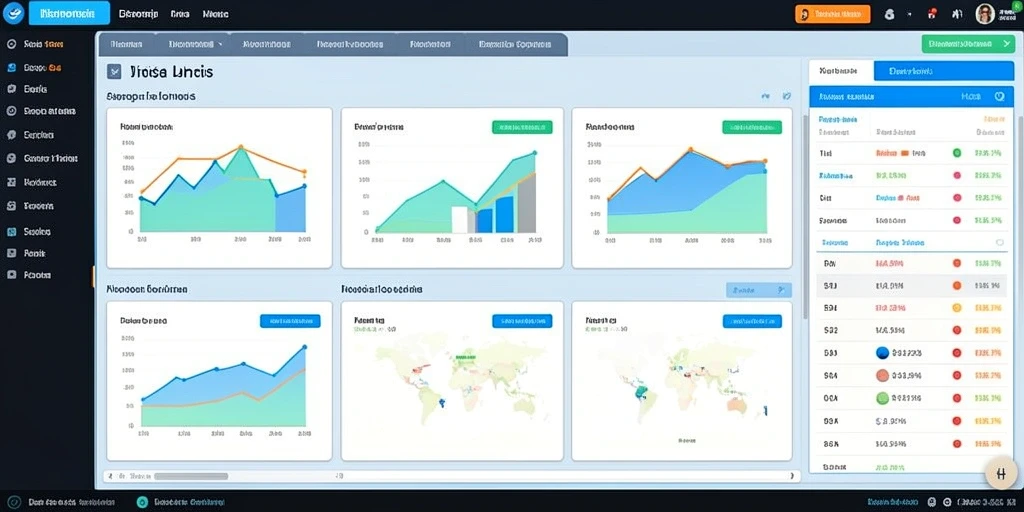Click the first sidebar item's circular icon
The height and width of the screenshot is (512, 1024).
click(x=11, y=44)
